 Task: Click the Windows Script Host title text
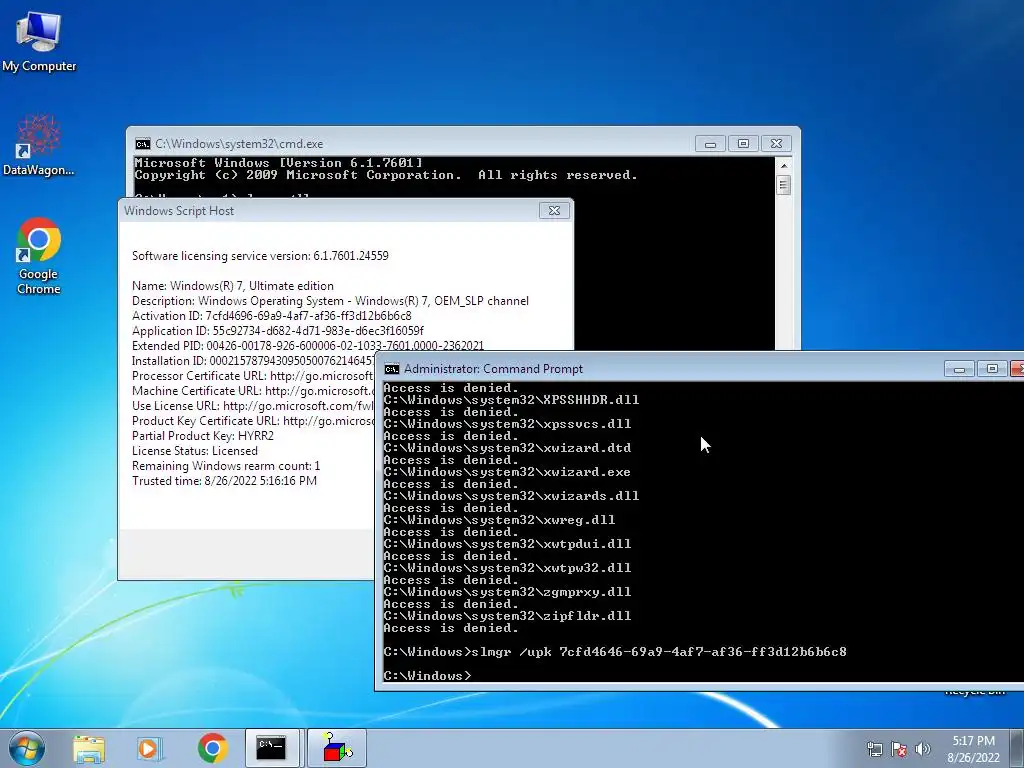[x=179, y=211]
